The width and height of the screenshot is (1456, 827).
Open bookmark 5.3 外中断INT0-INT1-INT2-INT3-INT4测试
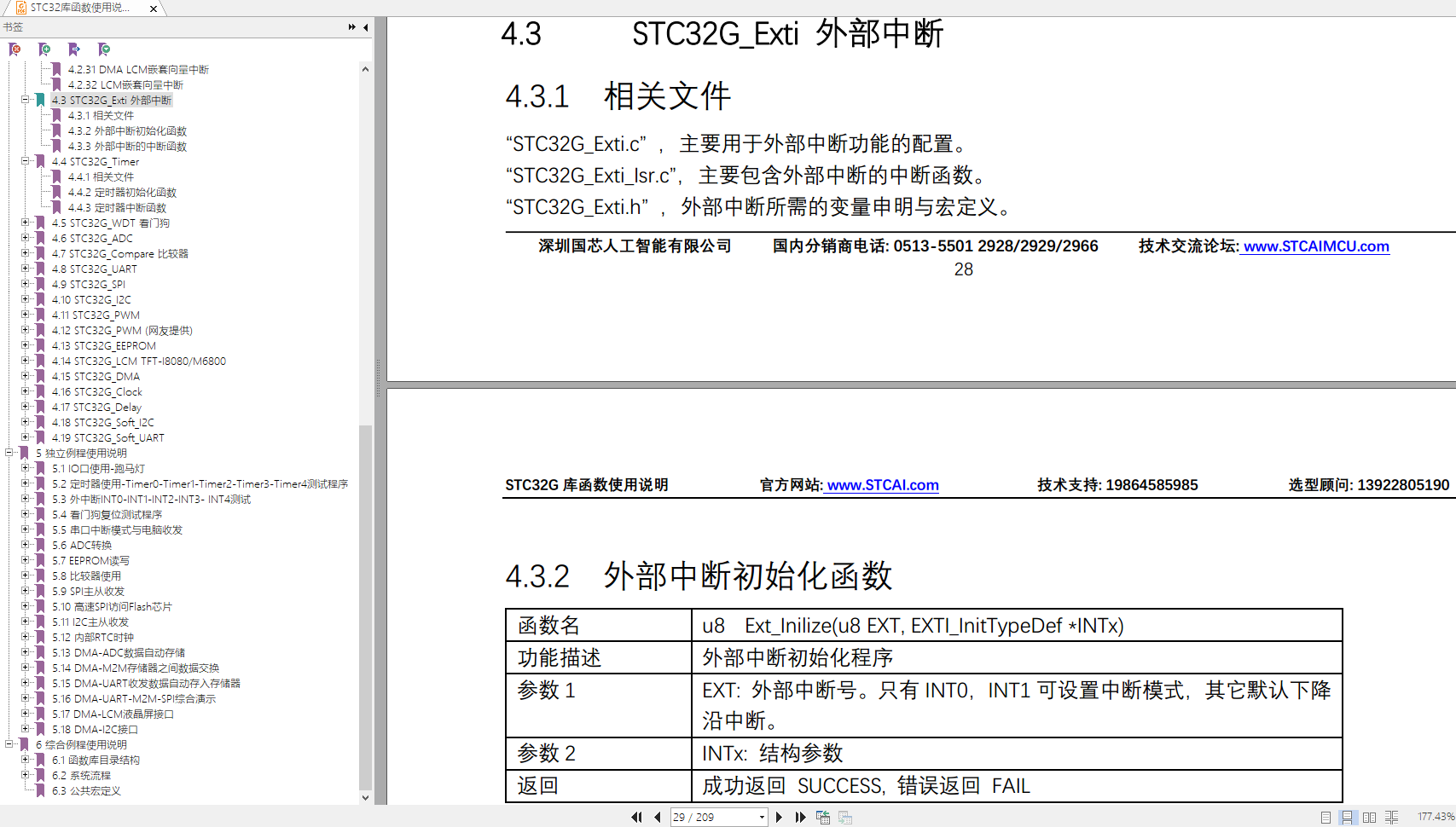(x=151, y=499)
